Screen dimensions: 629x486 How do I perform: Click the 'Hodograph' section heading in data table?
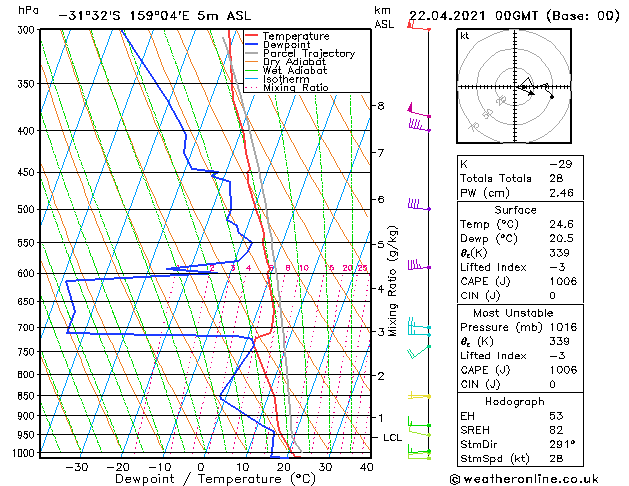515,402
